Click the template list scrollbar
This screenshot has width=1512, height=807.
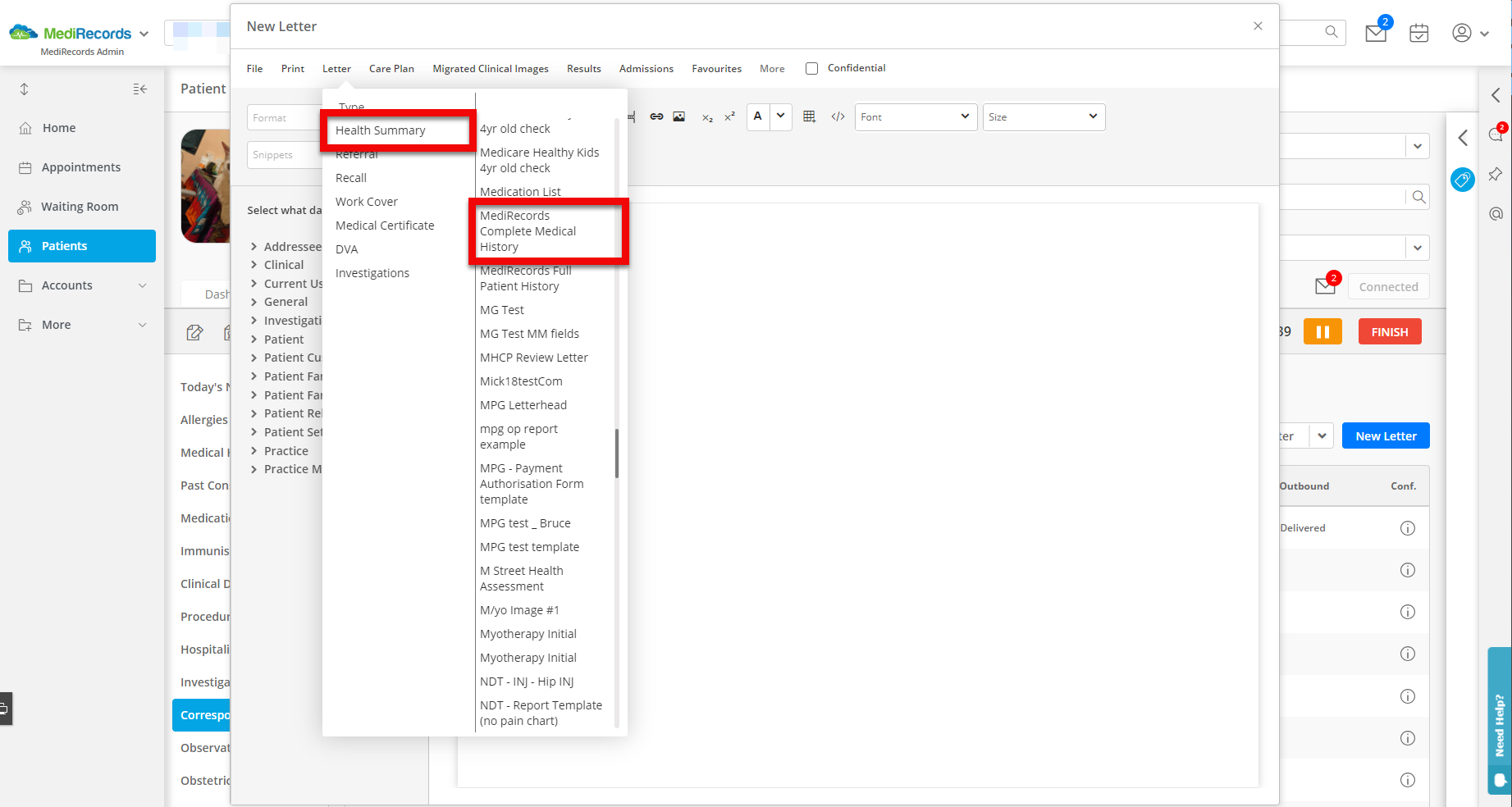[x=617, y=453]
